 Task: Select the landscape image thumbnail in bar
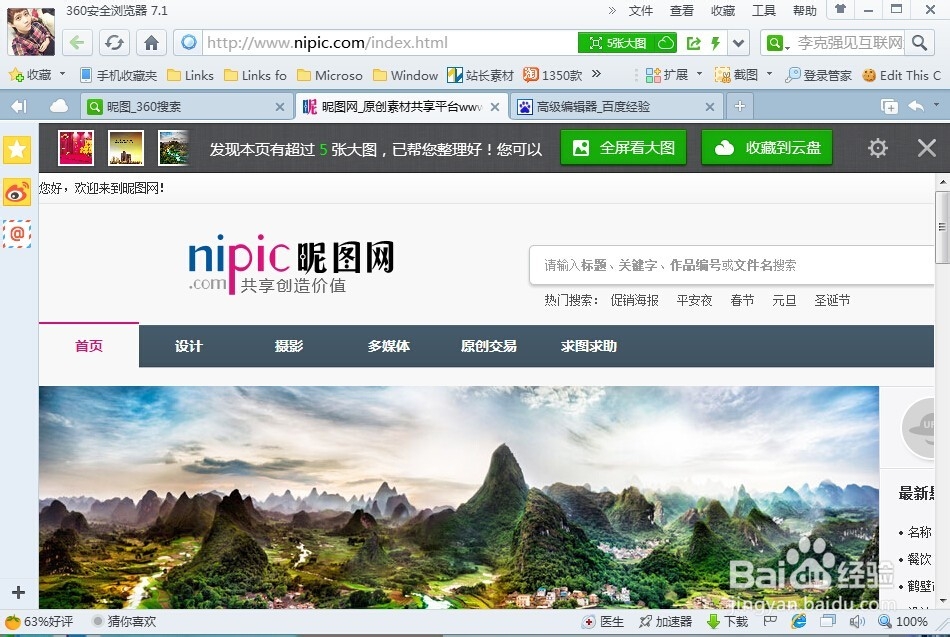click(x=174, y=148)
